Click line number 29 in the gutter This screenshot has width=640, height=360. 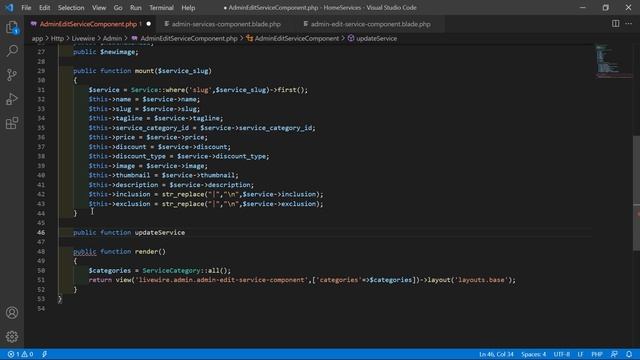click(41, 71)
